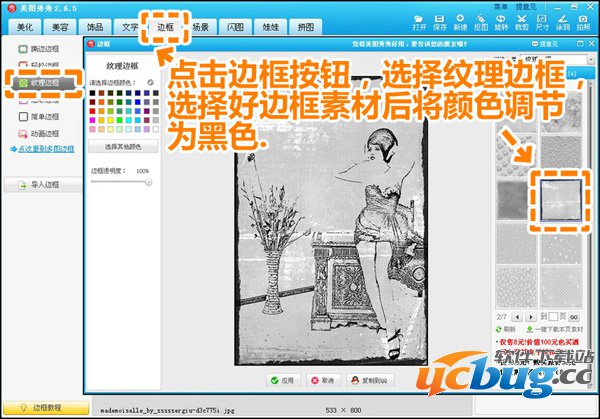Click the 复制到QQ button

370,380
